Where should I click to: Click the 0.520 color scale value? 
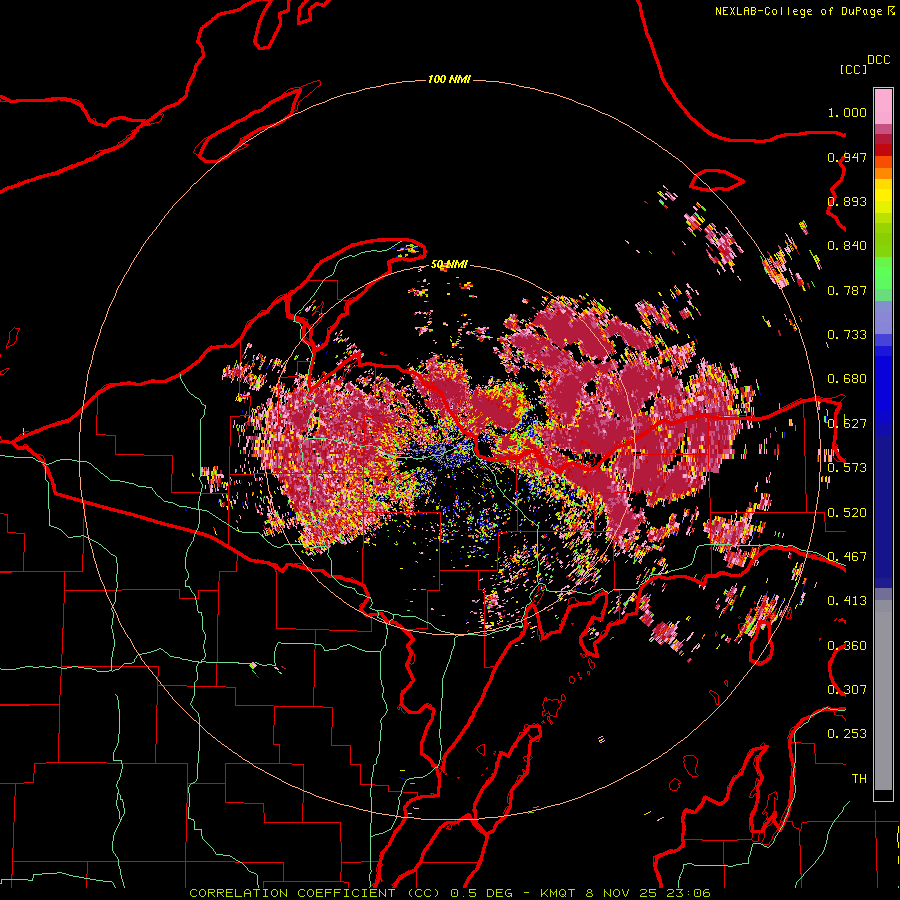tap(847, 513)
